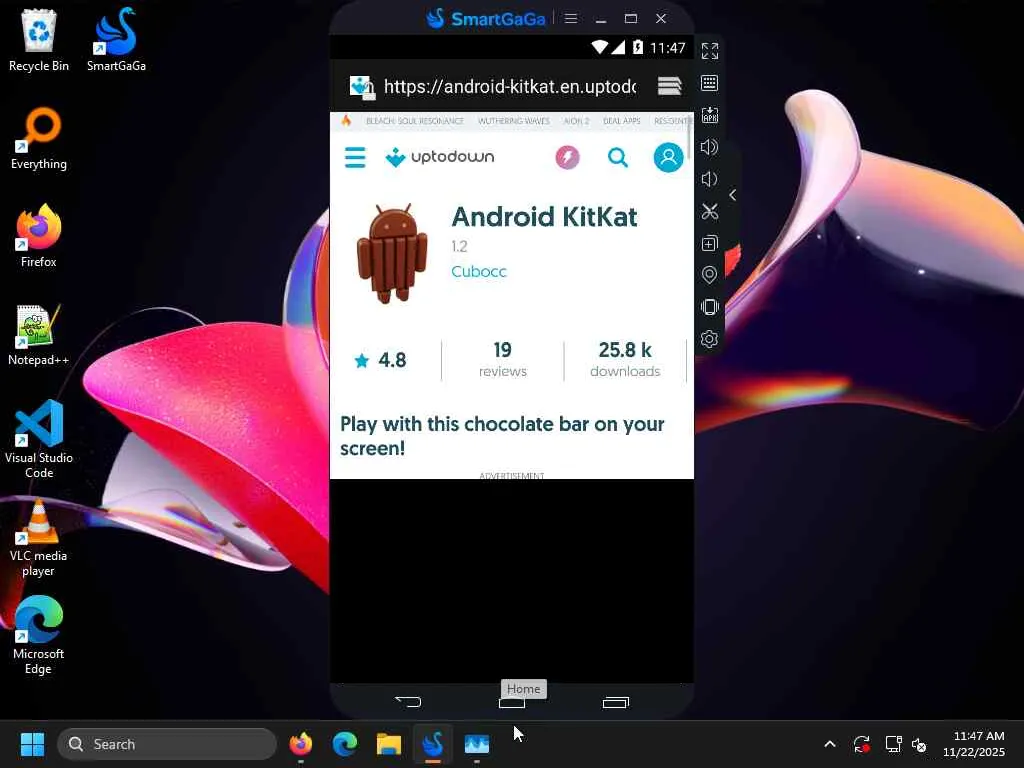Viewport: 1024px width, 768px height.
Task: Tap the Android recent apps button
Action: click(x=616, y=702)
